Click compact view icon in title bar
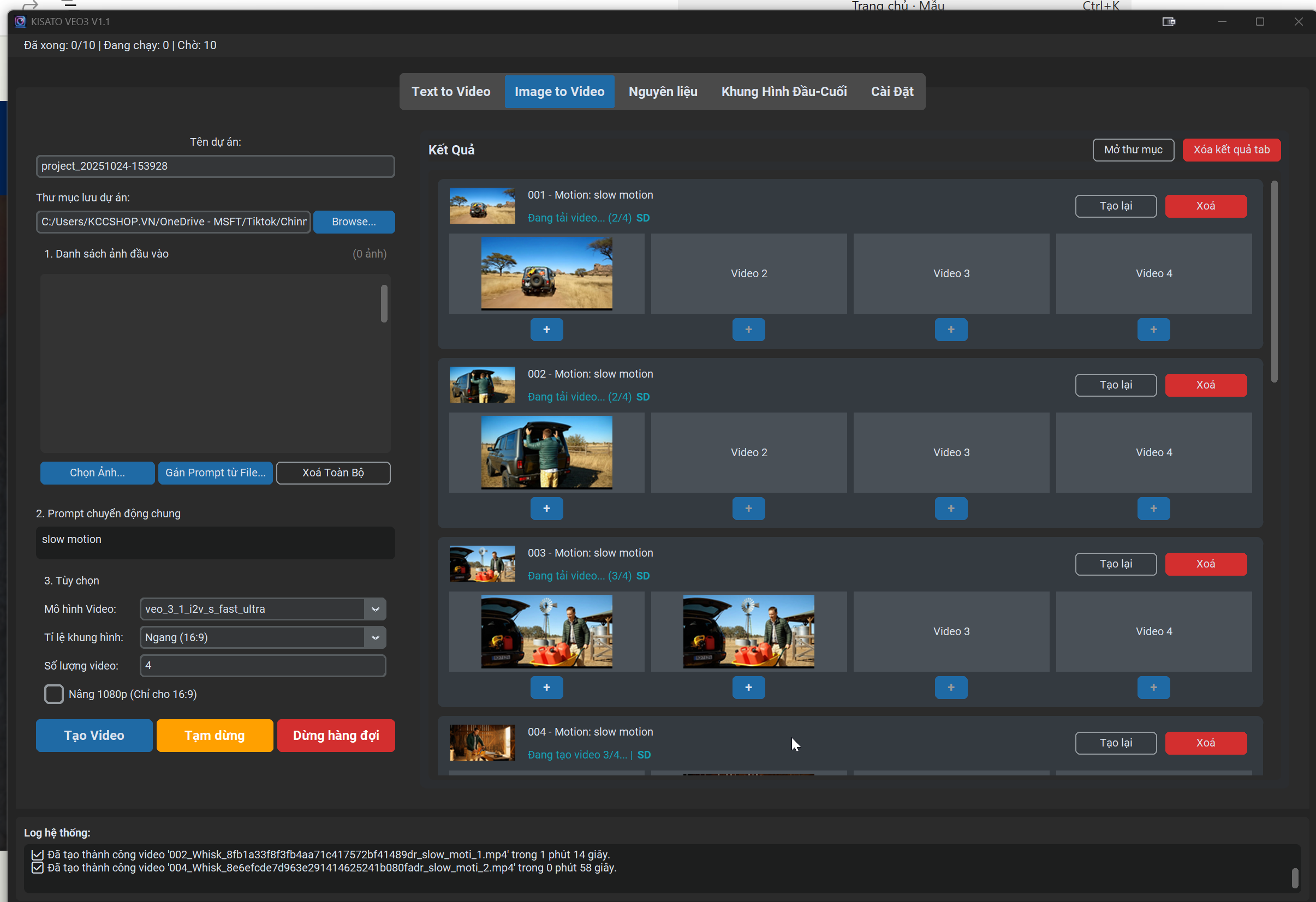The width and height of the screenshot is (1316, 902). 1168,21
